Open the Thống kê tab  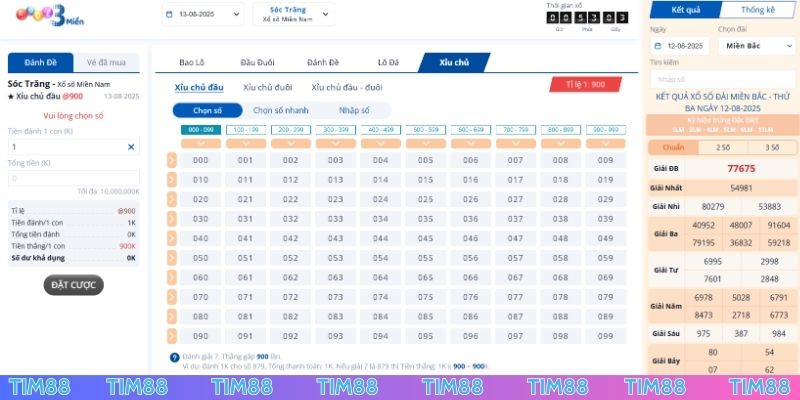click(x=758, y=9)
